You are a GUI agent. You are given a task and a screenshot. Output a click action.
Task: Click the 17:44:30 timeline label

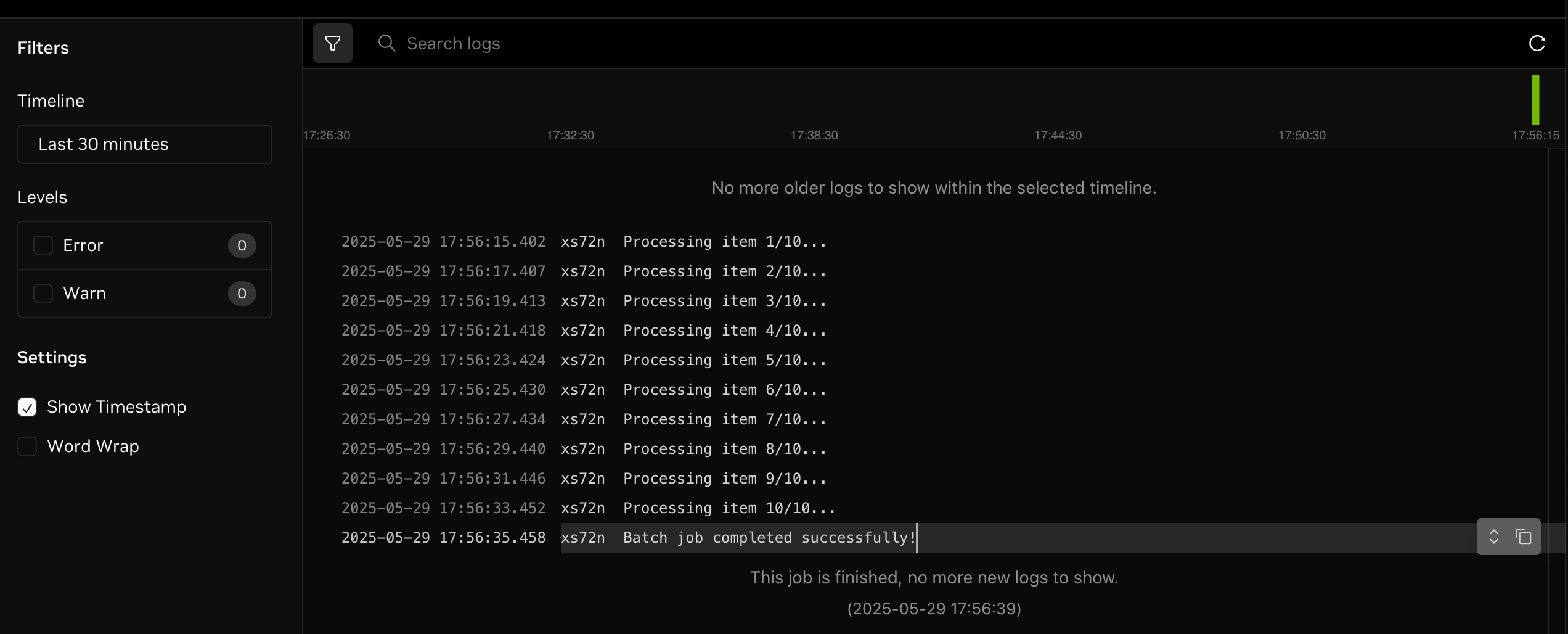click(x=1058, y=135)
